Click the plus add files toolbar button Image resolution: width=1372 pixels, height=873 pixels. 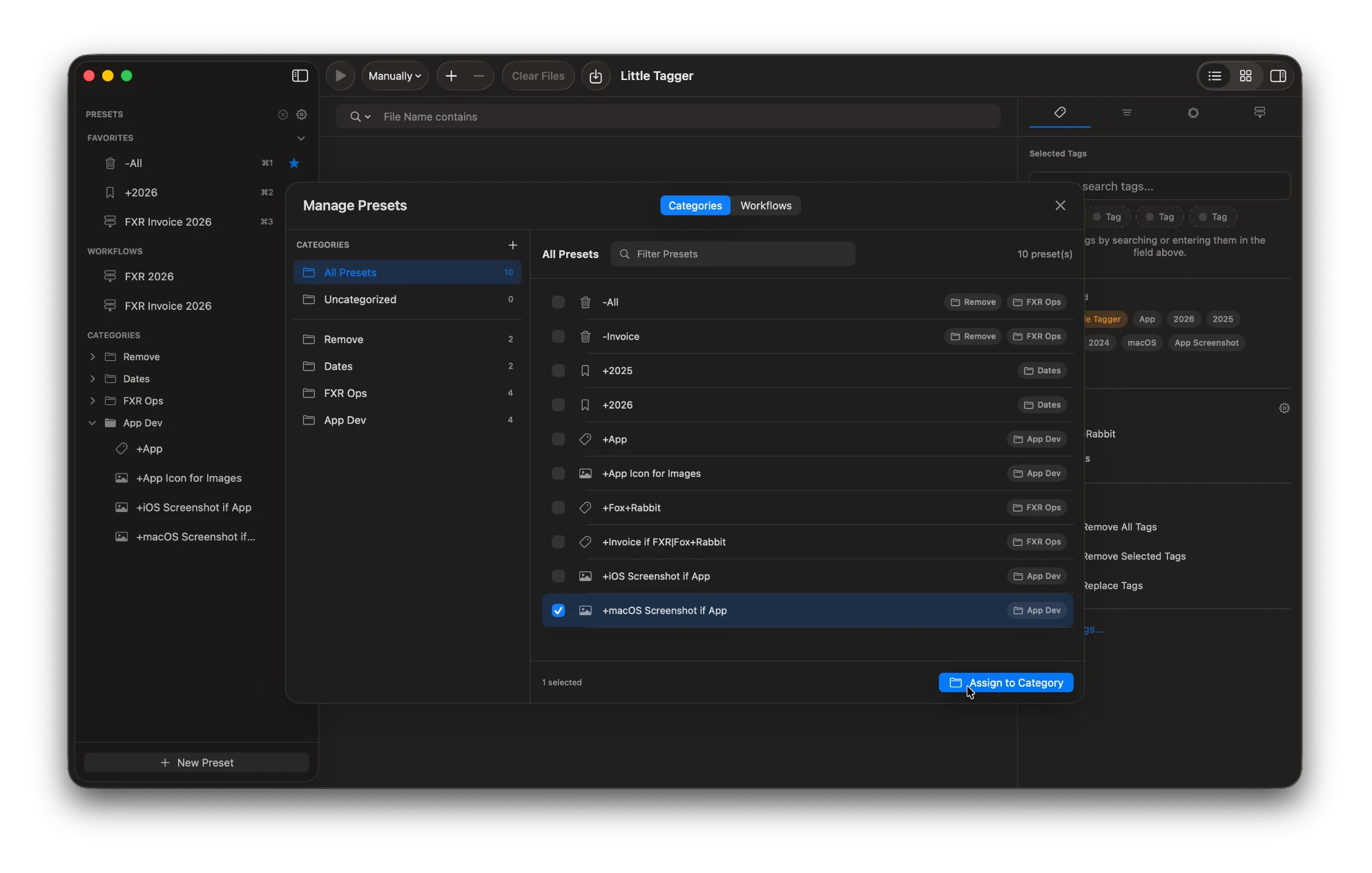tap(452, 76)
